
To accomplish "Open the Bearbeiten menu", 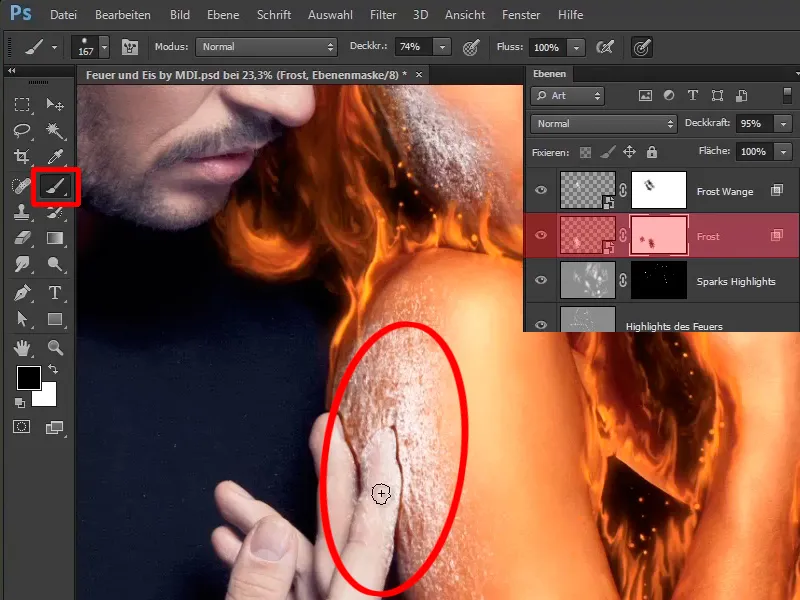I will (122, 15).
